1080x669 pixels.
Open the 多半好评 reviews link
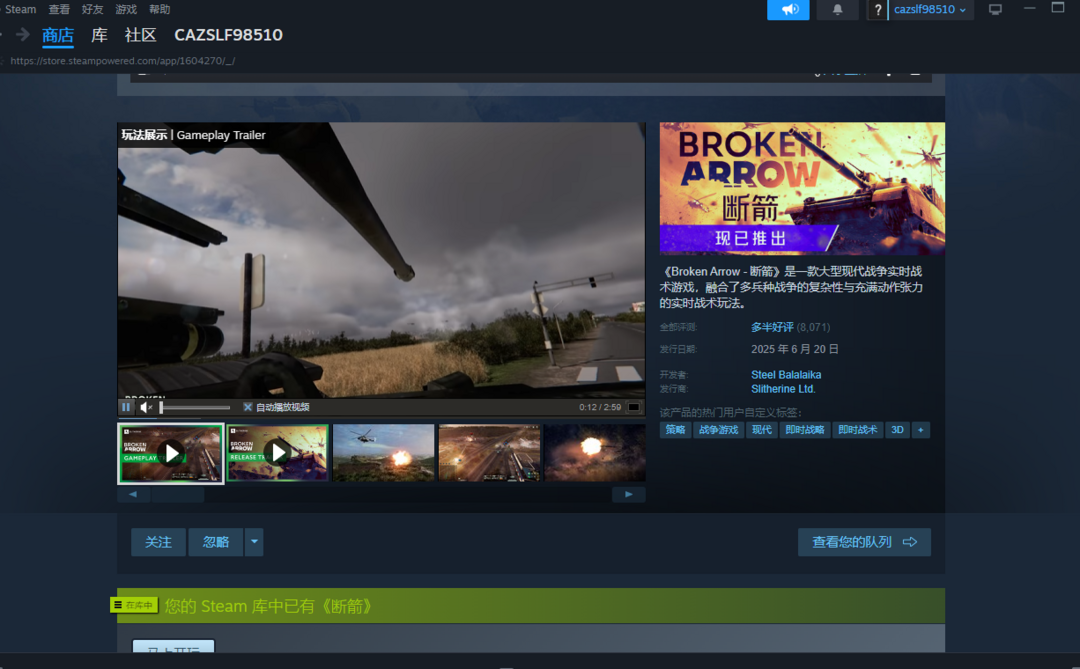(772, 327)
